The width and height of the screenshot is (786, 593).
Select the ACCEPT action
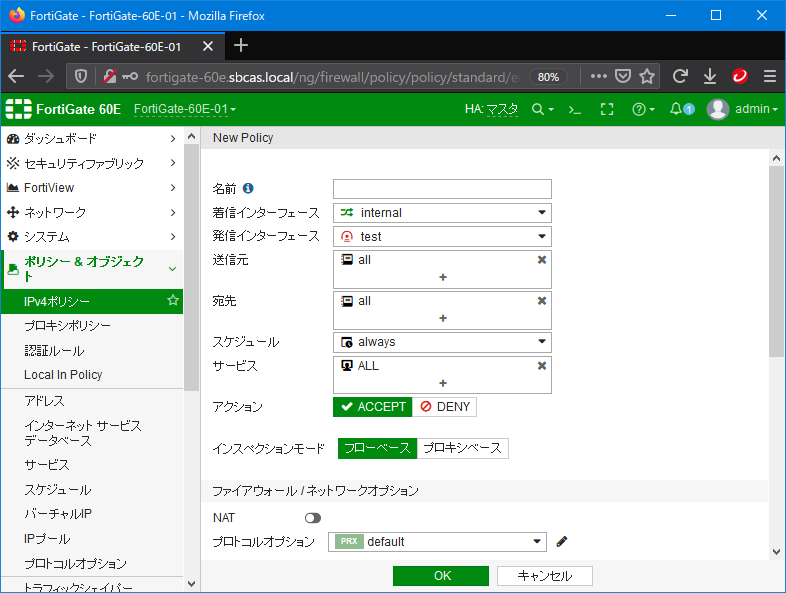click(x=372, y=407)
